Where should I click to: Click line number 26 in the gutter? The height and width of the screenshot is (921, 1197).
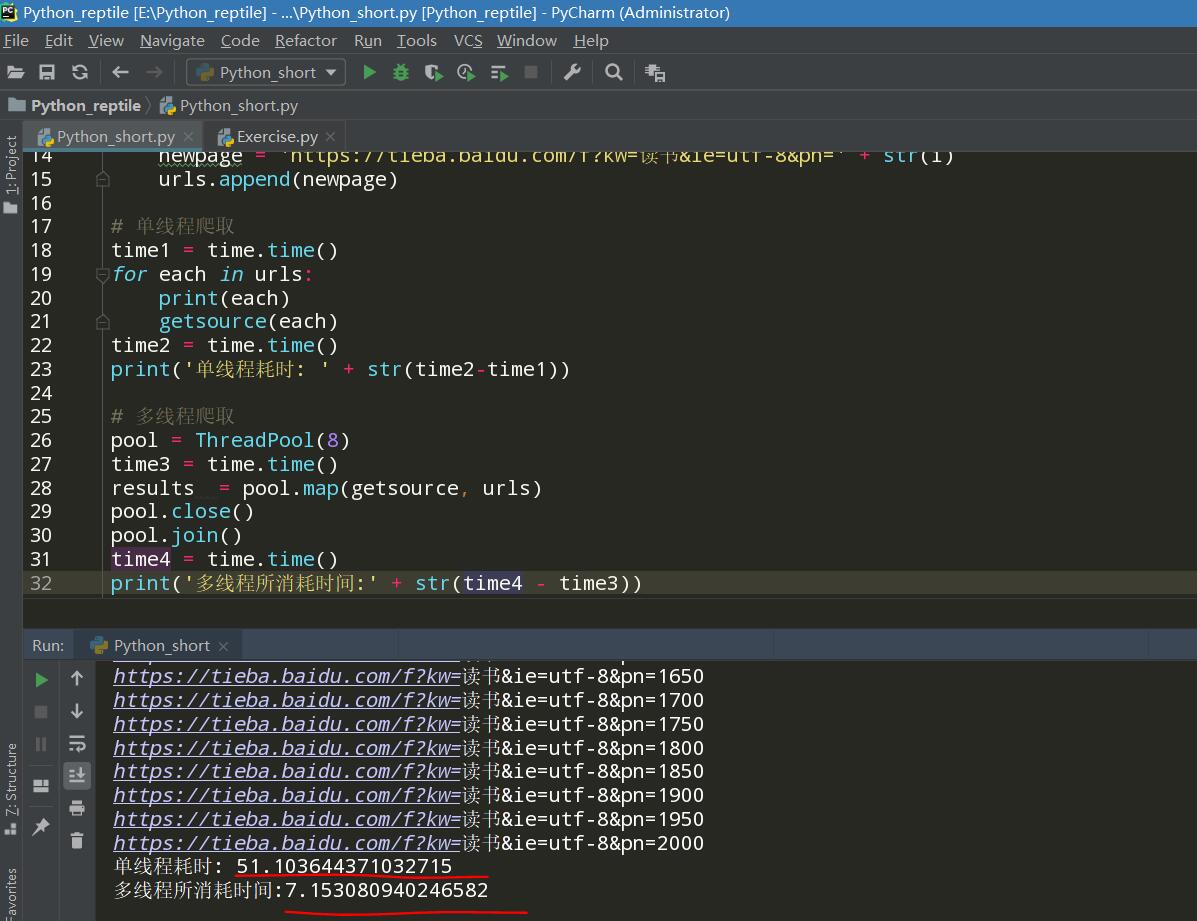[40, 440]
